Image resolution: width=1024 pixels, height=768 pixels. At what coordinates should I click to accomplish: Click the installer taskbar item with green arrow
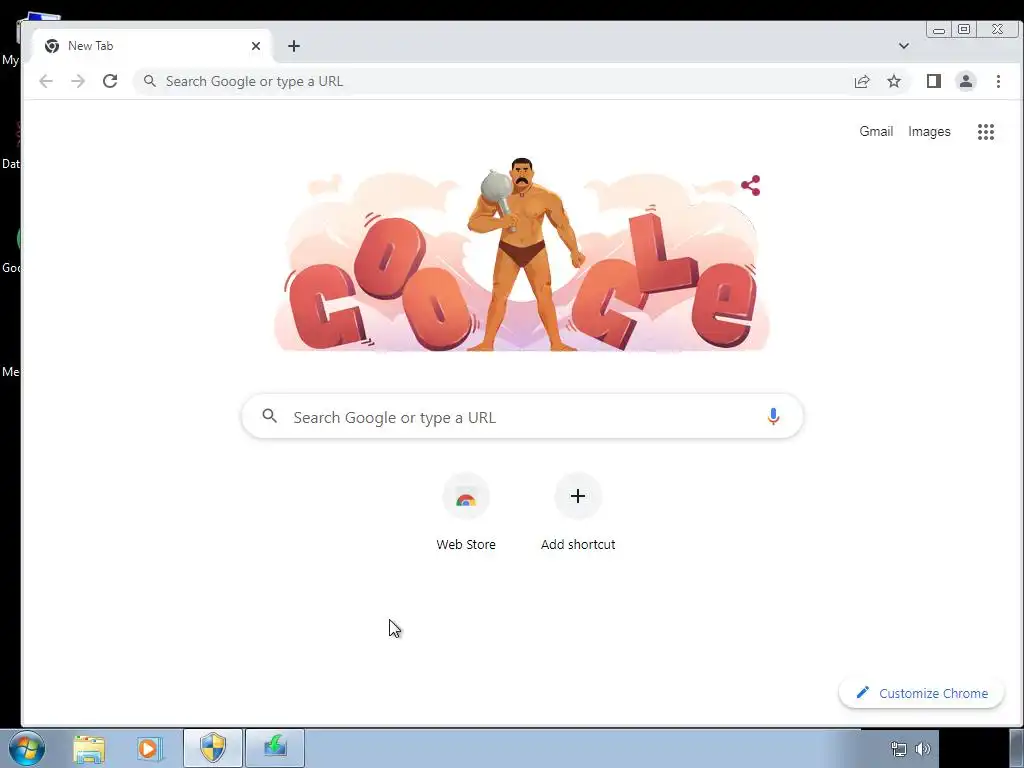(275, 748)
